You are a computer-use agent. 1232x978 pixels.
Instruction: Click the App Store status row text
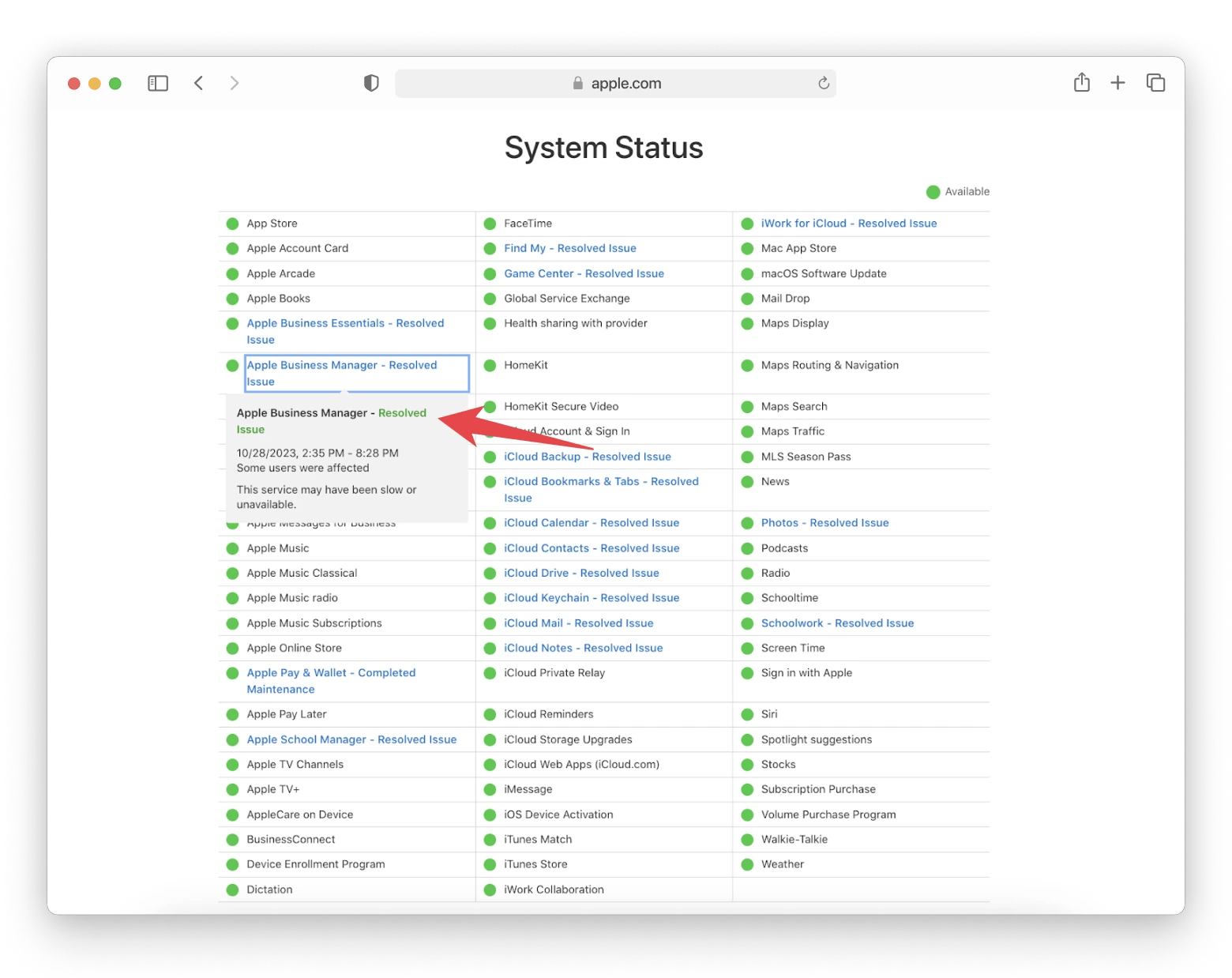point(272,224)
